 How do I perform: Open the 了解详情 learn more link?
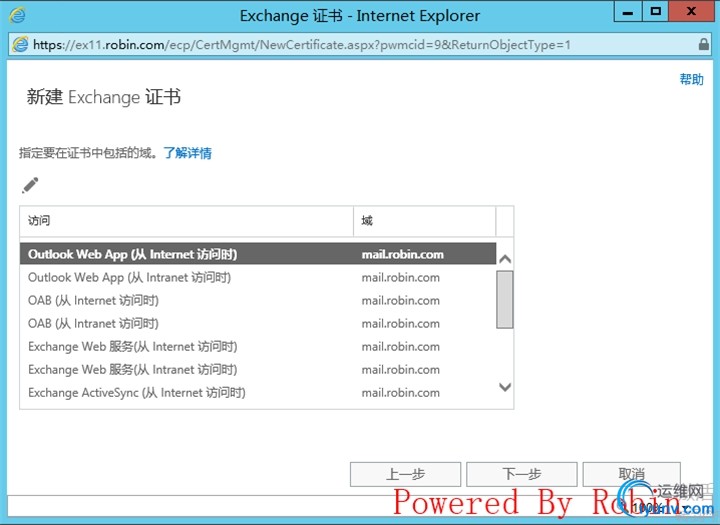(x=187, y=152)
